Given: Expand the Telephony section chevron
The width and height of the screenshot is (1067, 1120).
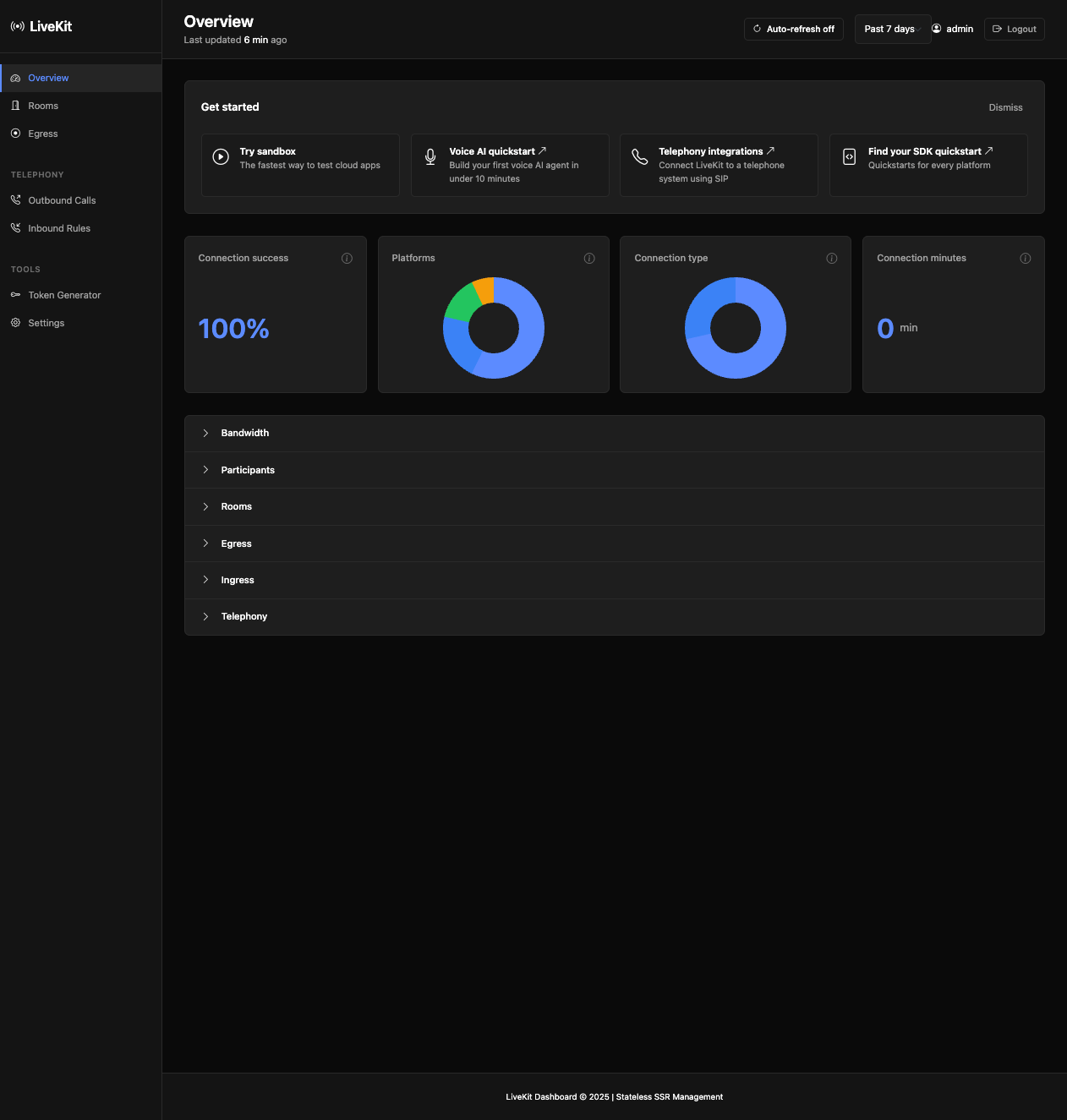Looking at the screenshot, I should click(205, 617).
